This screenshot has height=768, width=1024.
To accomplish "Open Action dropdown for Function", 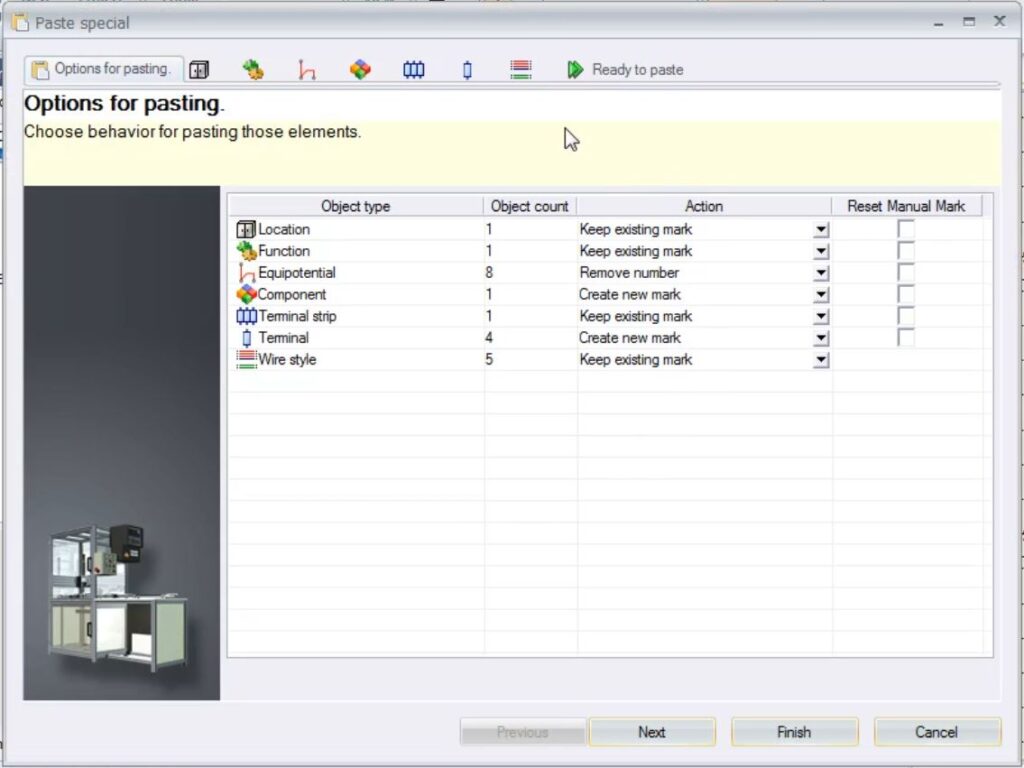I will (x=822, y=251).
